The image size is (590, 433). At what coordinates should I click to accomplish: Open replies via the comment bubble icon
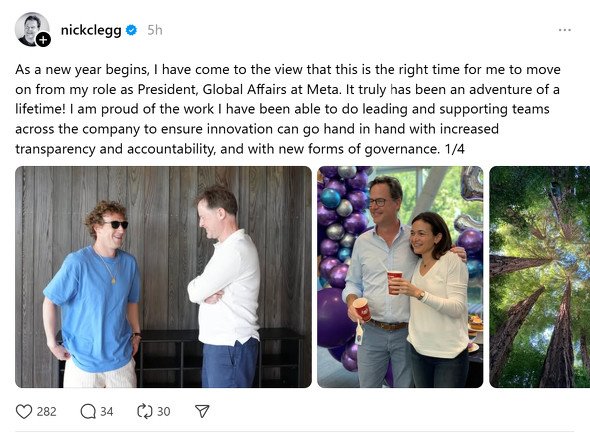point(88,411)
